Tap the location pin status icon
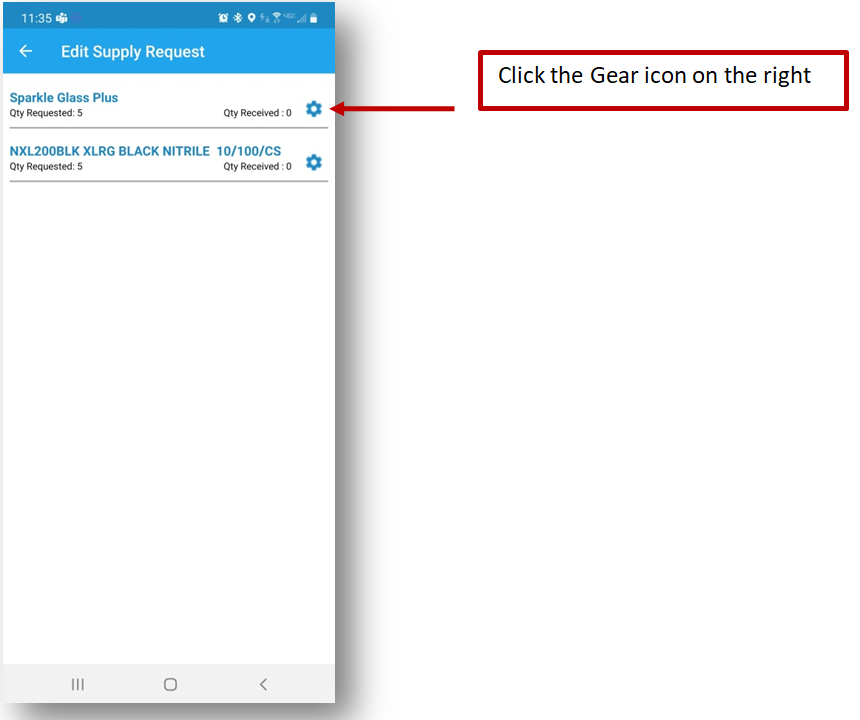The height and width of the screenshot is (720, 860). 251,18
